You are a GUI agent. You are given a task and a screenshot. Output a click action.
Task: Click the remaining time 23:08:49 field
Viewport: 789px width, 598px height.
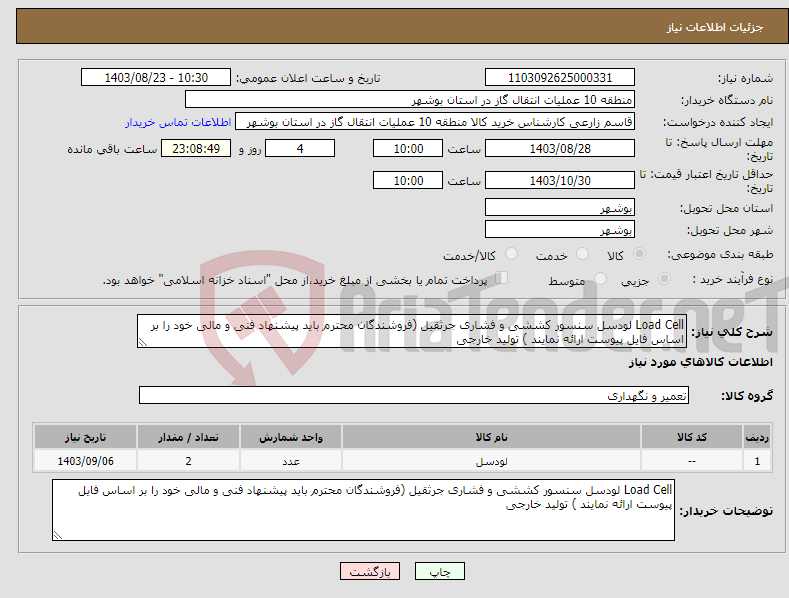[196, 148]
